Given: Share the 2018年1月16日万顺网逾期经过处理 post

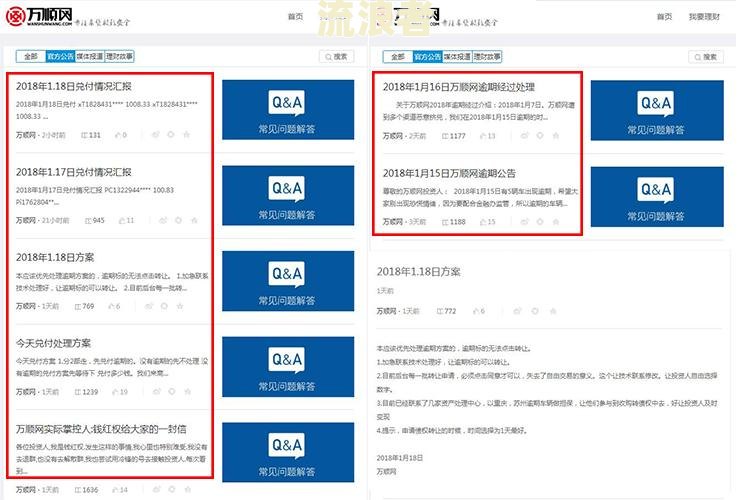Looking at the screenshot, I should [x=525, y=136].
